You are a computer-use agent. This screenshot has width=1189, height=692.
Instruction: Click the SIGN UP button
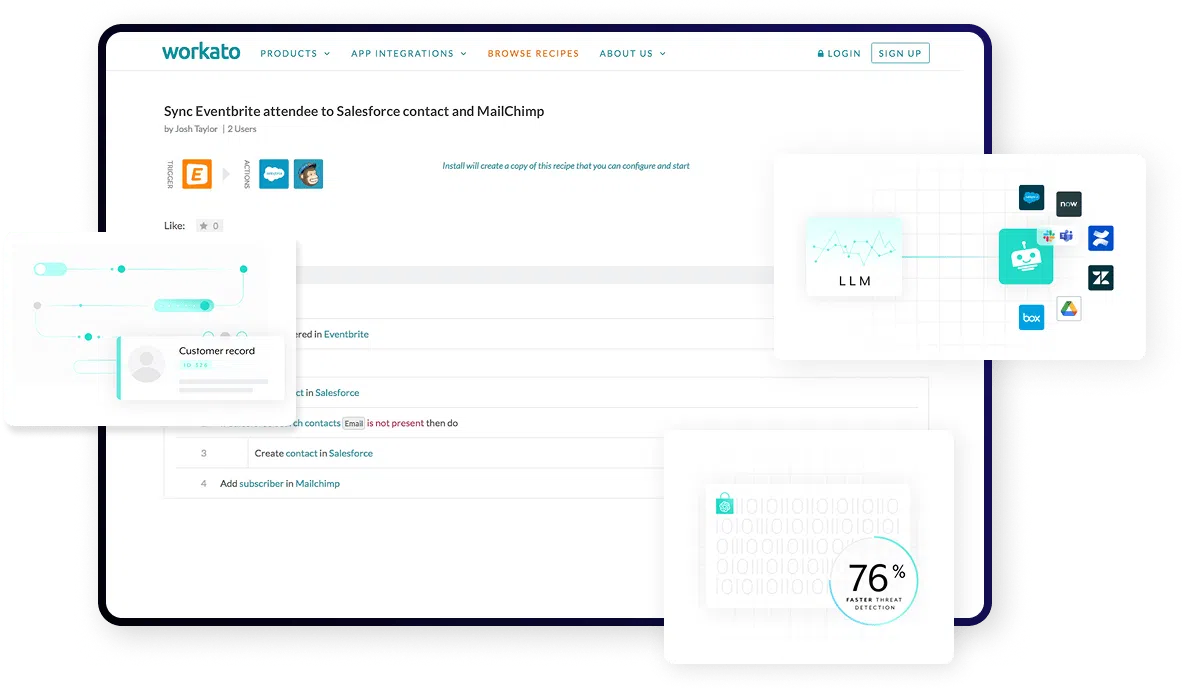(x=900, y=53)
